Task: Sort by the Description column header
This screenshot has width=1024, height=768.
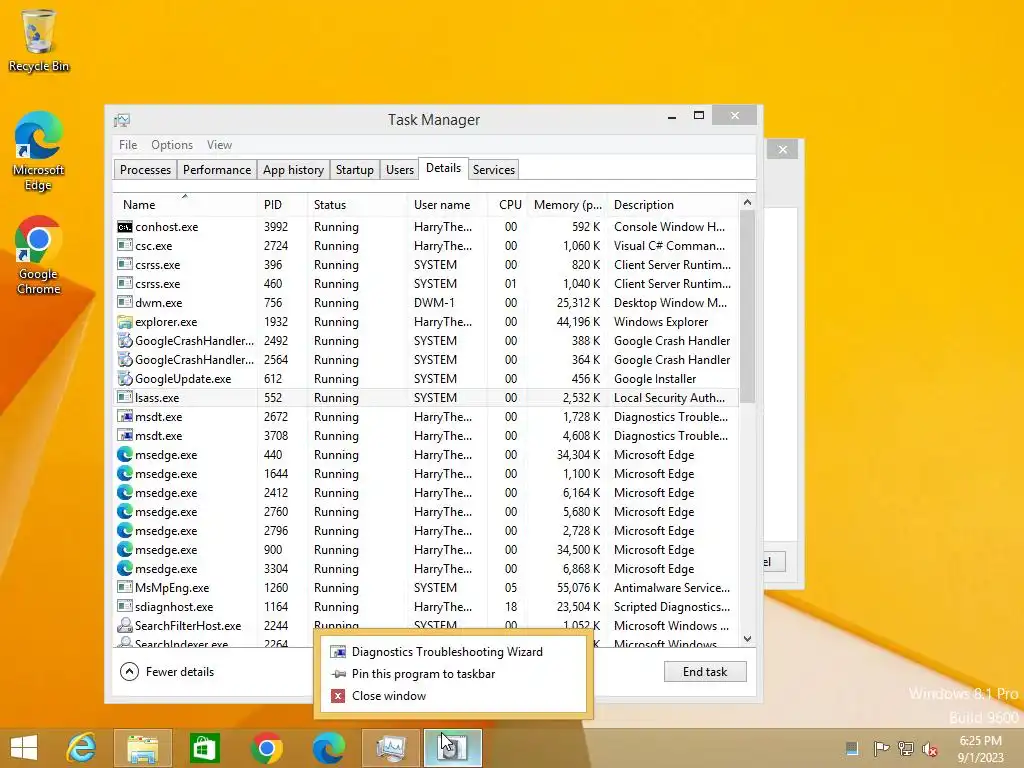Action: [x=673, y=204]
